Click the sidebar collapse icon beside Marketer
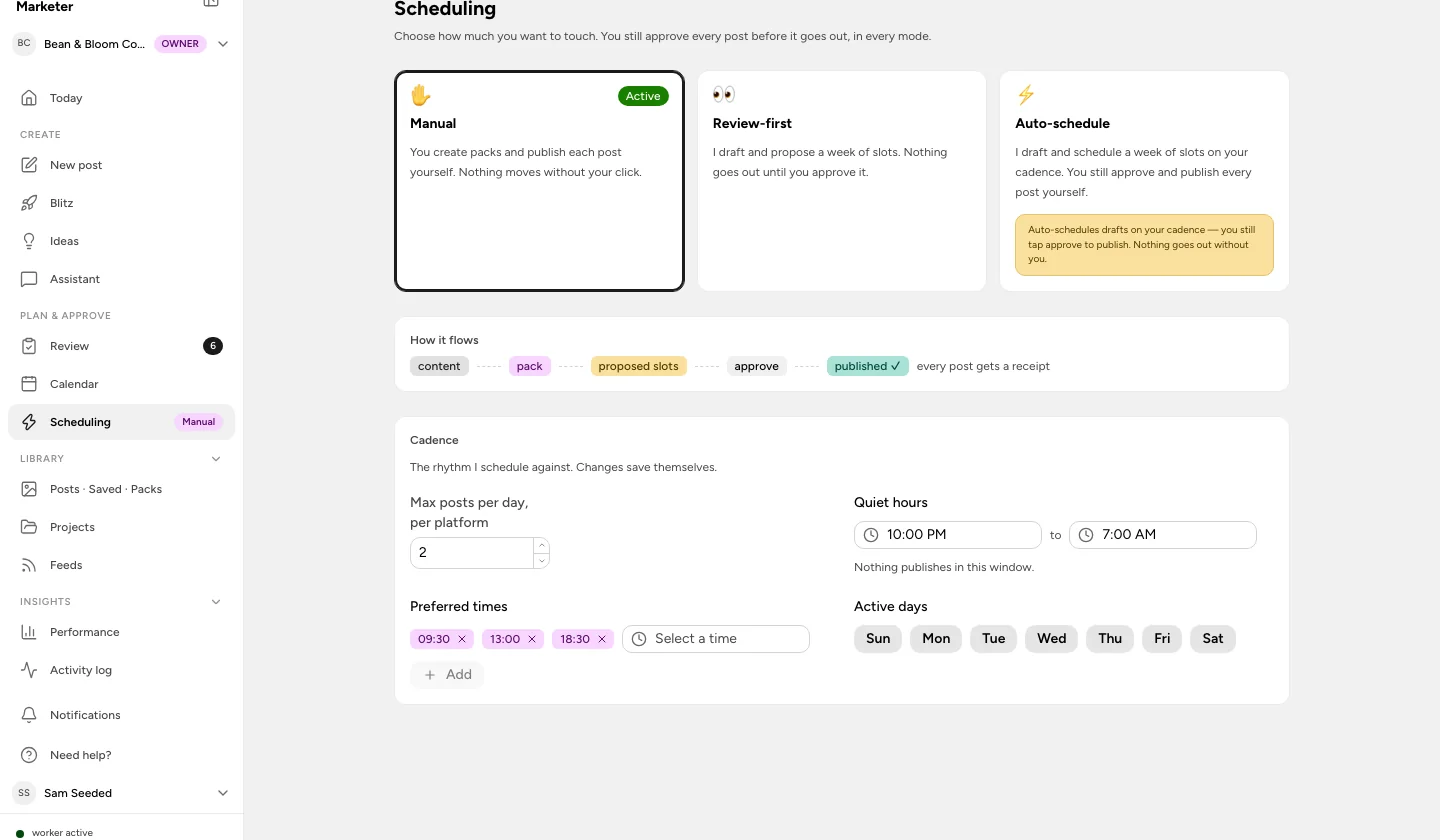 [211, 4]
